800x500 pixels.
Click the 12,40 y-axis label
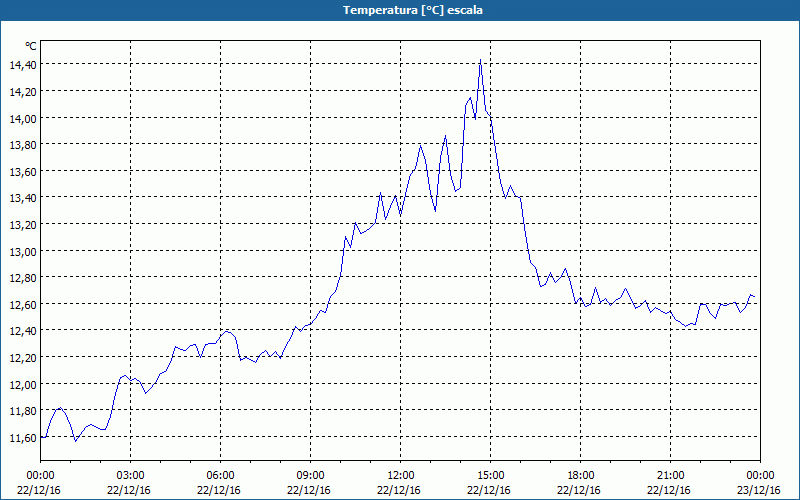coord(22,331)
